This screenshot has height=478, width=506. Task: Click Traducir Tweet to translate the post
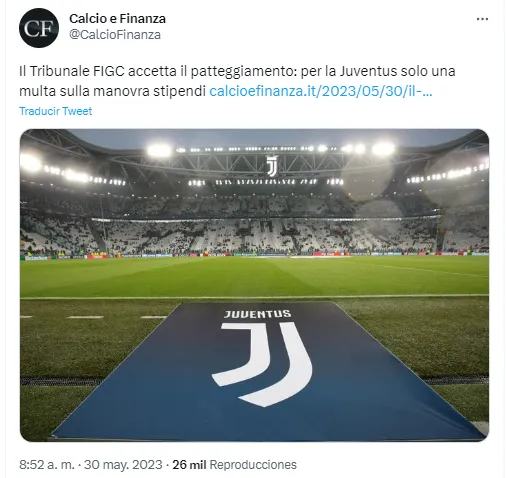point(56,111)
